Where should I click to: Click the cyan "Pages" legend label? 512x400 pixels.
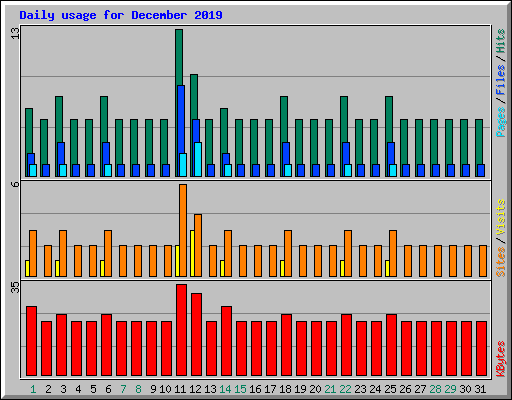pyautogui.click(x=500, y=122)
